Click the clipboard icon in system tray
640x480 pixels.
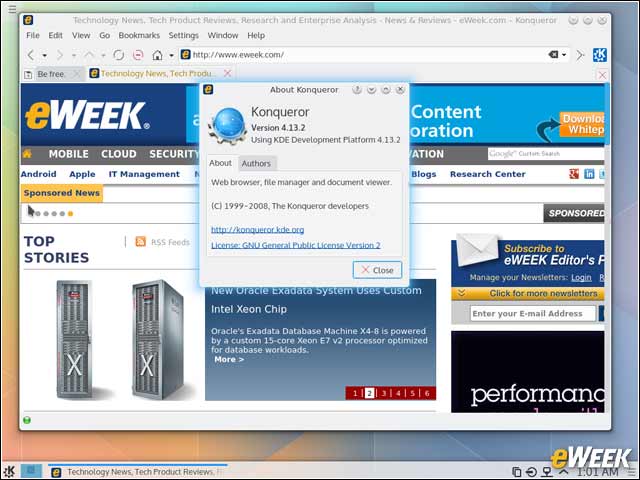[516, 472]
